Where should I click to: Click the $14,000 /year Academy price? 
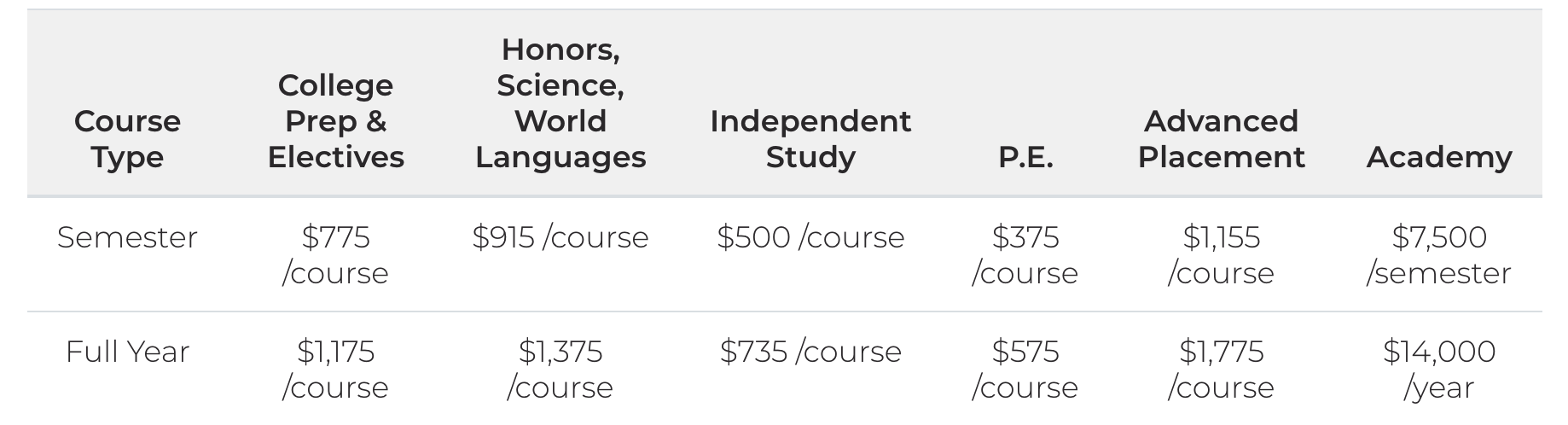coord(1439,369)
